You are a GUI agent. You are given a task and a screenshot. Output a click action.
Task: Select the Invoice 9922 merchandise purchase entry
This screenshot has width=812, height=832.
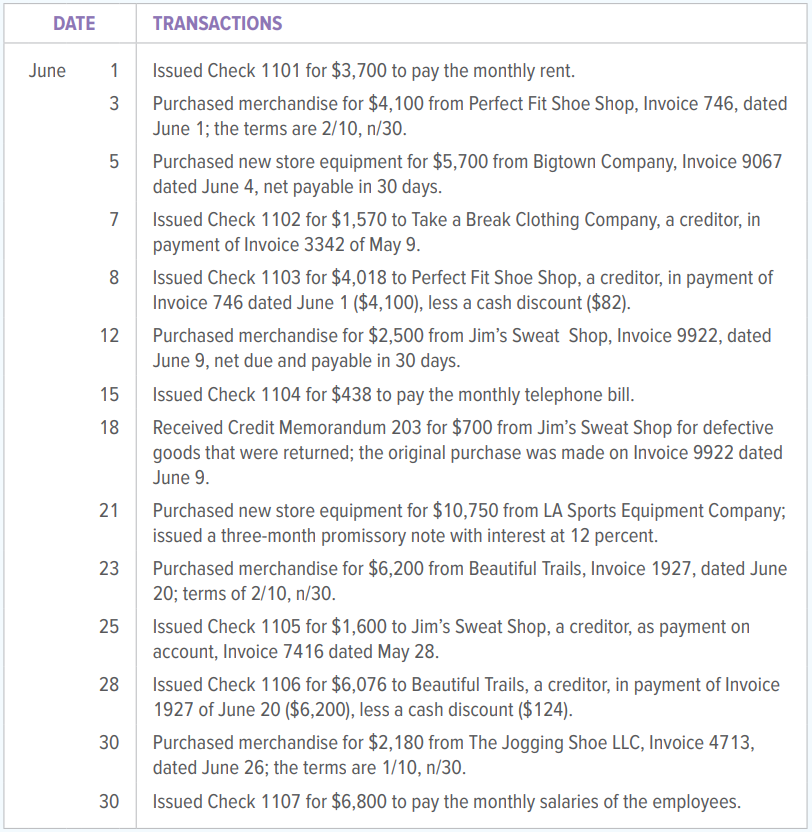(461, 347)
